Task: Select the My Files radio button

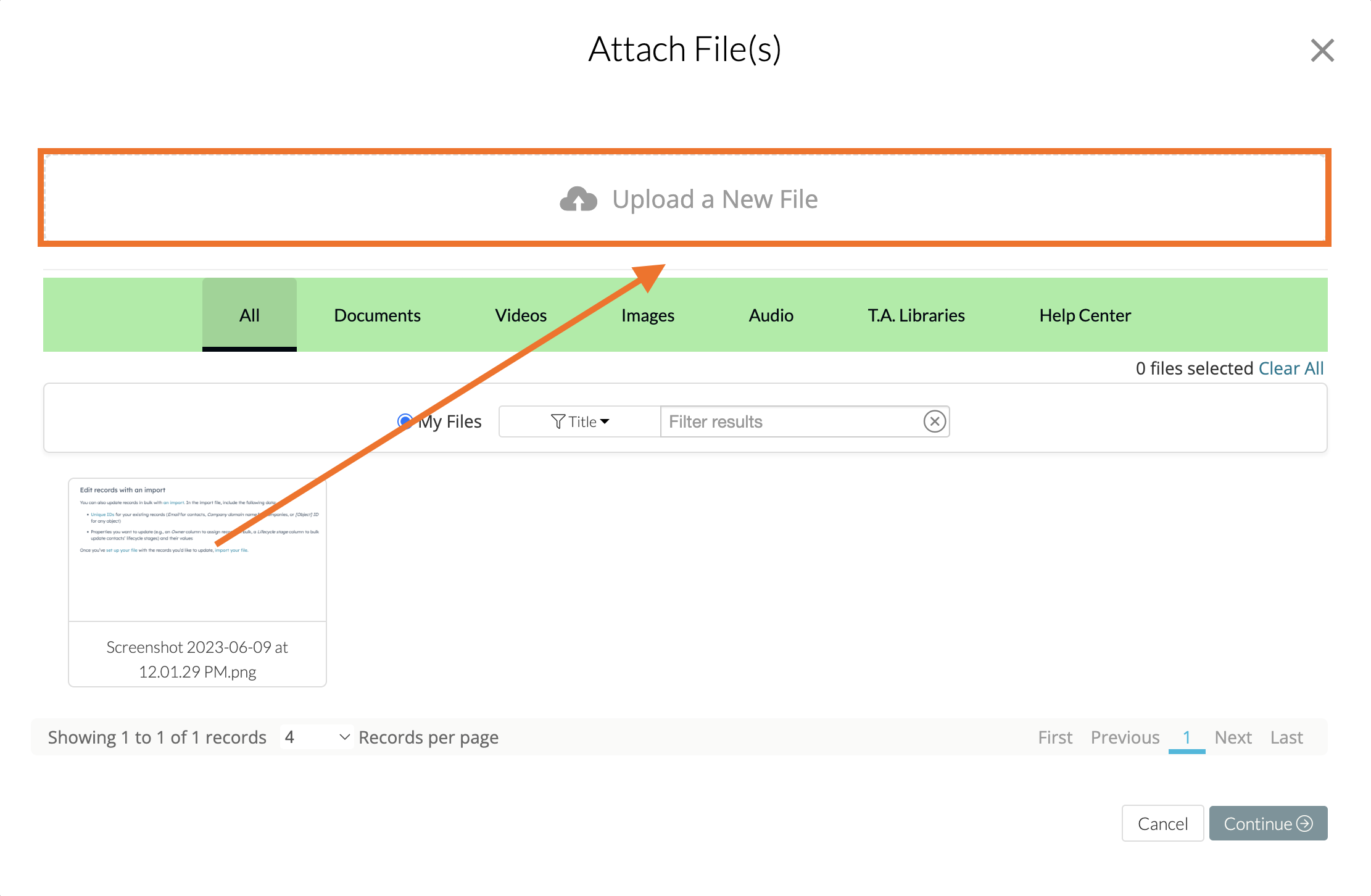Action: (405, 421)
